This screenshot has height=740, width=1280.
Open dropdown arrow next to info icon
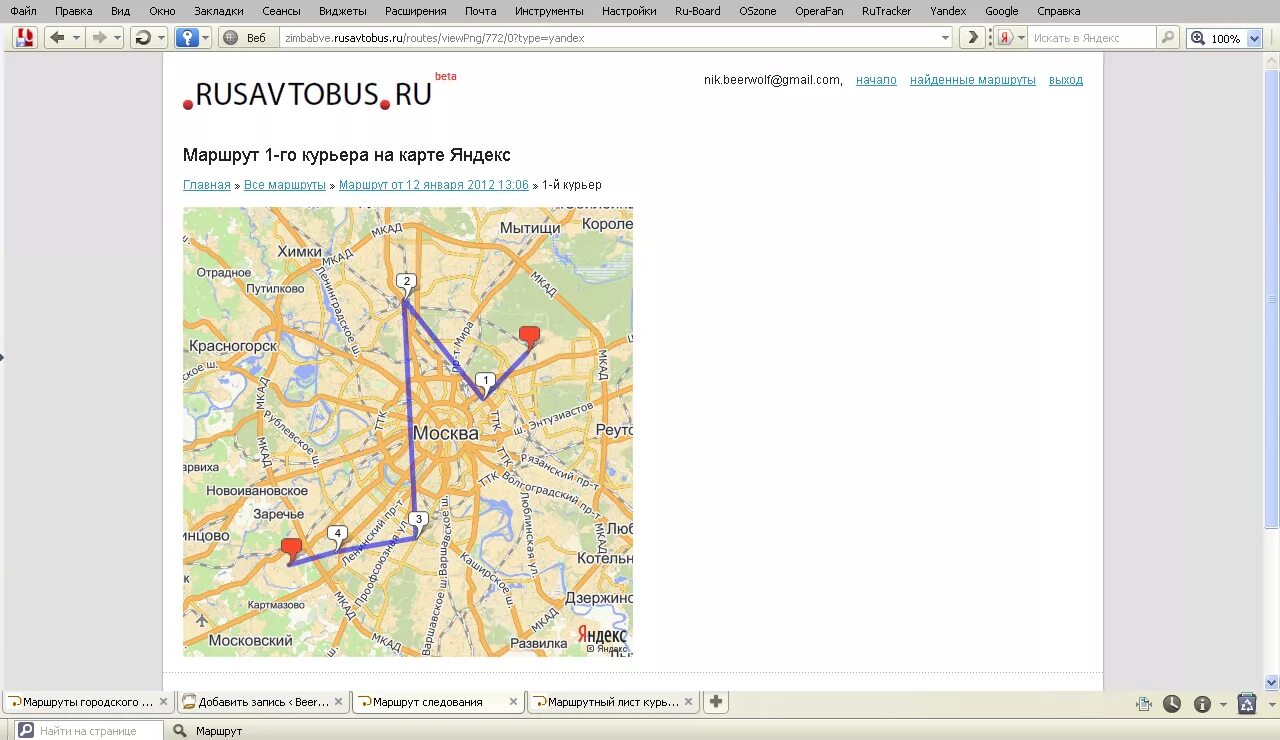pyautogui.click(x=1223, y=704)
